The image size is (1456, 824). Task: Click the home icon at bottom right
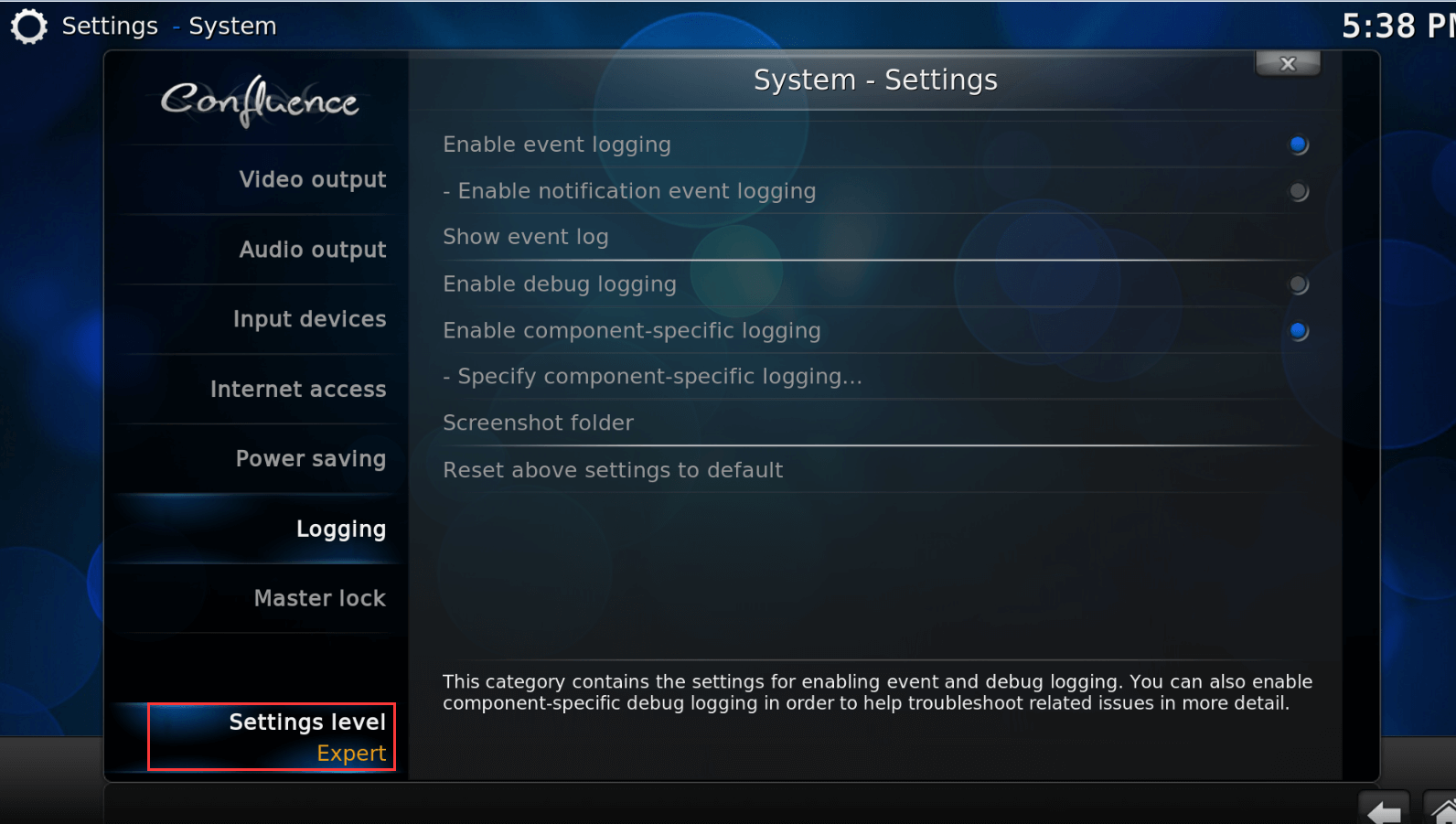click(x=1441, y=808)
